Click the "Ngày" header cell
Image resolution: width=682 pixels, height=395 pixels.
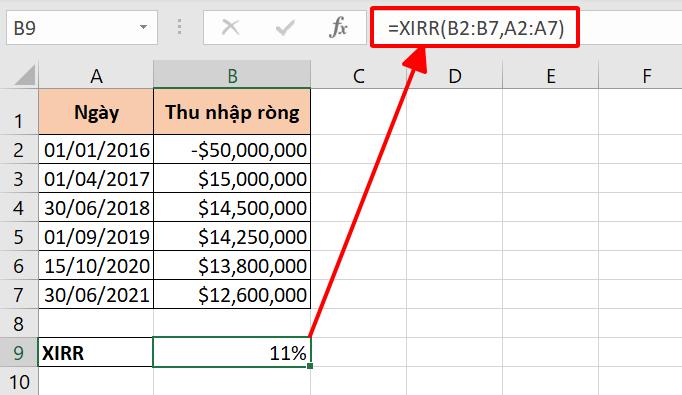(96, 112)
